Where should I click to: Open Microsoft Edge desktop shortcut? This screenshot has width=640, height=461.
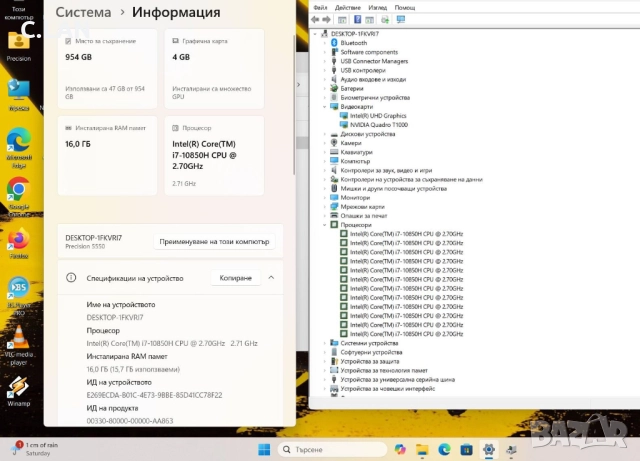18,147
